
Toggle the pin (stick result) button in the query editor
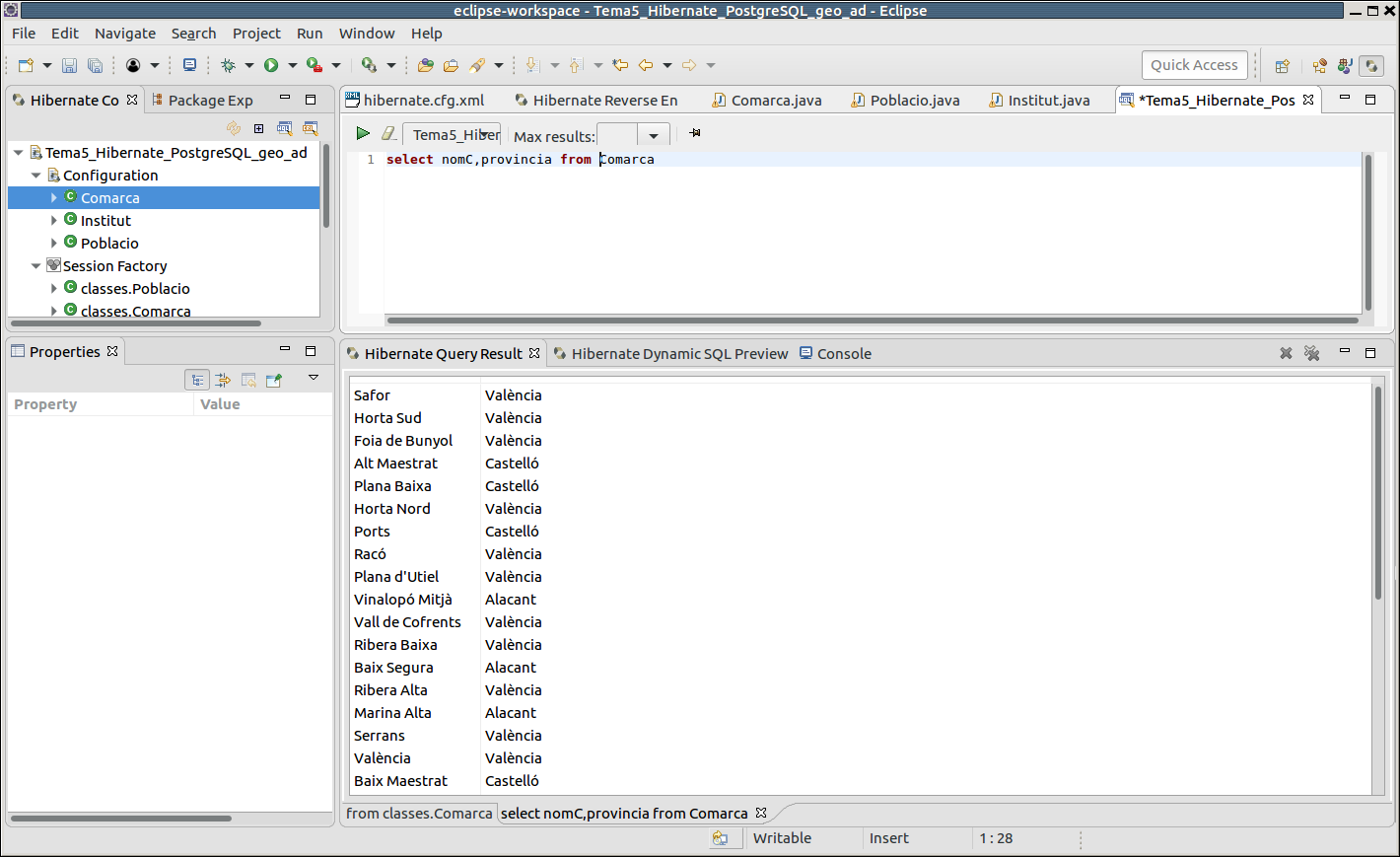[695, 133]
